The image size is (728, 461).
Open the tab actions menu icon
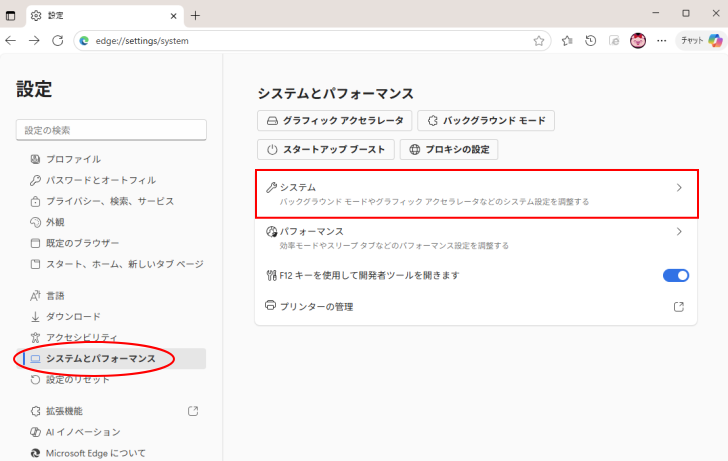coord(11,15)
